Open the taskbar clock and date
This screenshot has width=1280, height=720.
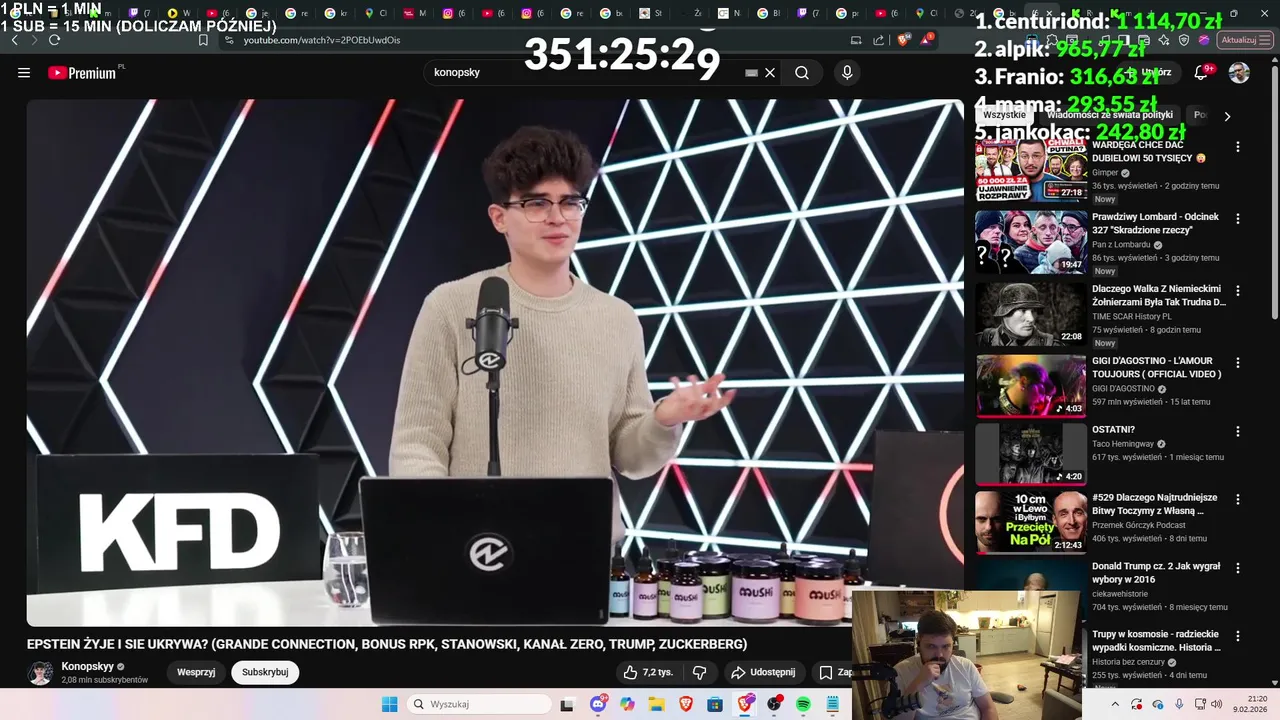click(1251, 704)
